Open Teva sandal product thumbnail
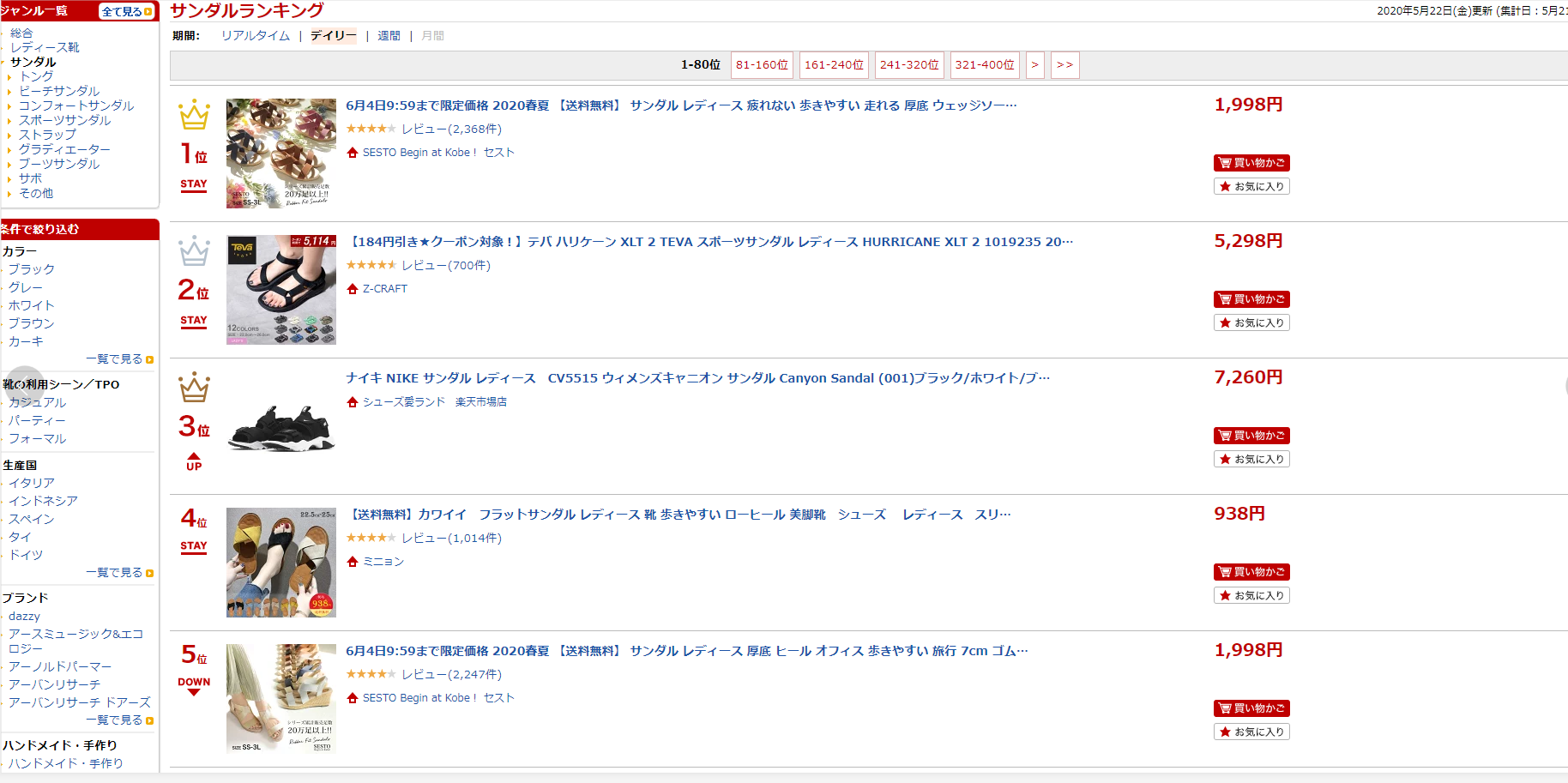 click(x=281, y=290)
